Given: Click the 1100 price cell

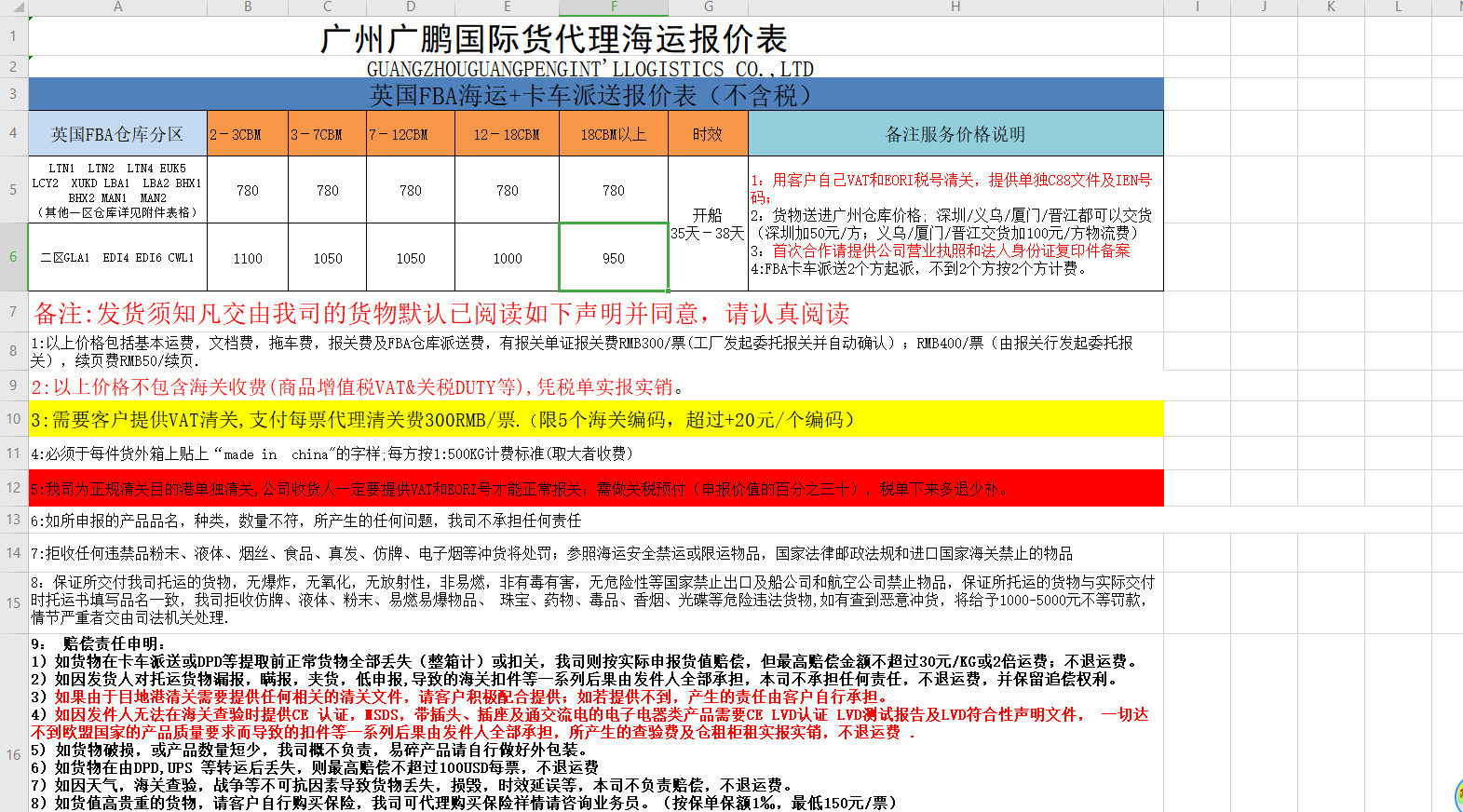Looking at the screenshot, I should pyautogui.click(x=248, y=258).
